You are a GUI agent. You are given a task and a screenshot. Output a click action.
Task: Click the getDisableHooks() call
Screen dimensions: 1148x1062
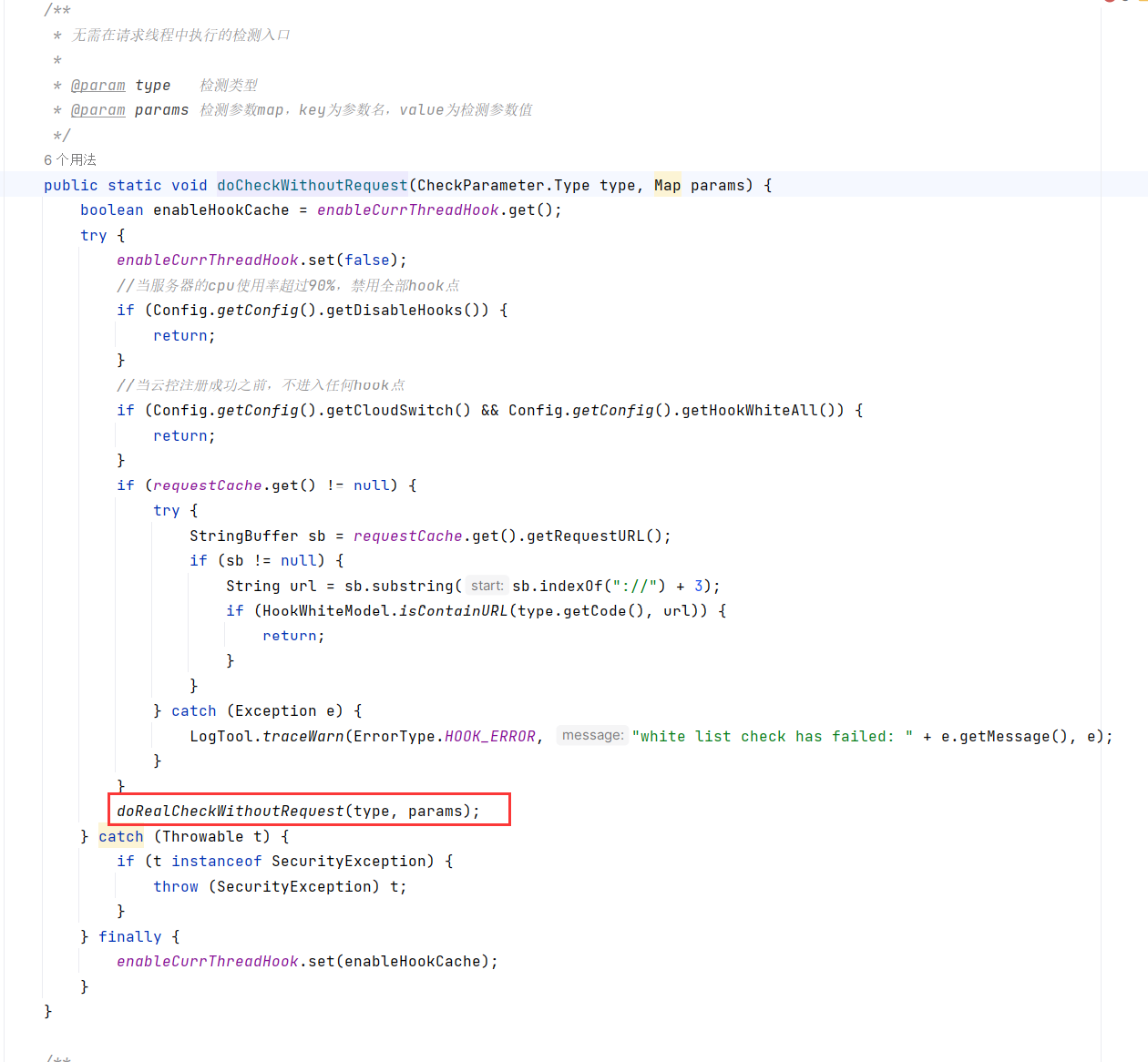click(407, 311)
